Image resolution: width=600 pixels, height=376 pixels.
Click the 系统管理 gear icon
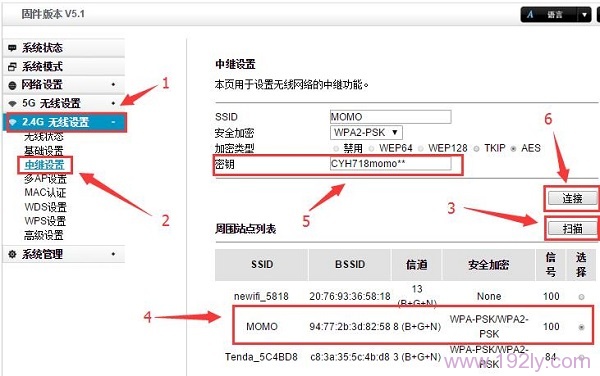coord(12,254)
